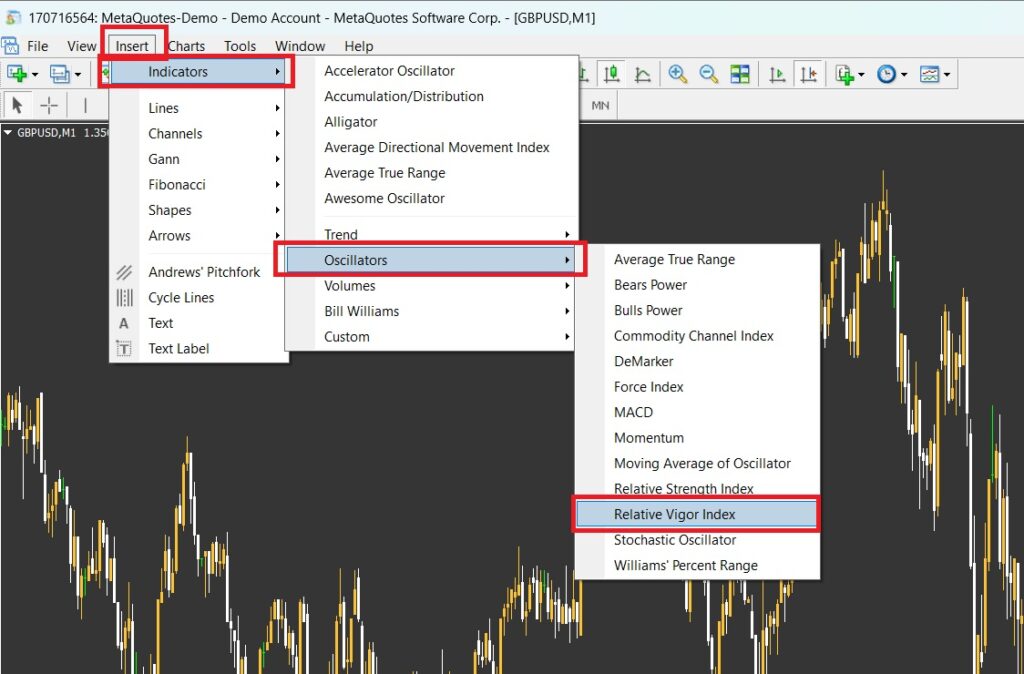The width and height of the screenshot is (1024, 674).
Task: Insert Andrews' Pitchfork object
Action: (x=204, y=272)
